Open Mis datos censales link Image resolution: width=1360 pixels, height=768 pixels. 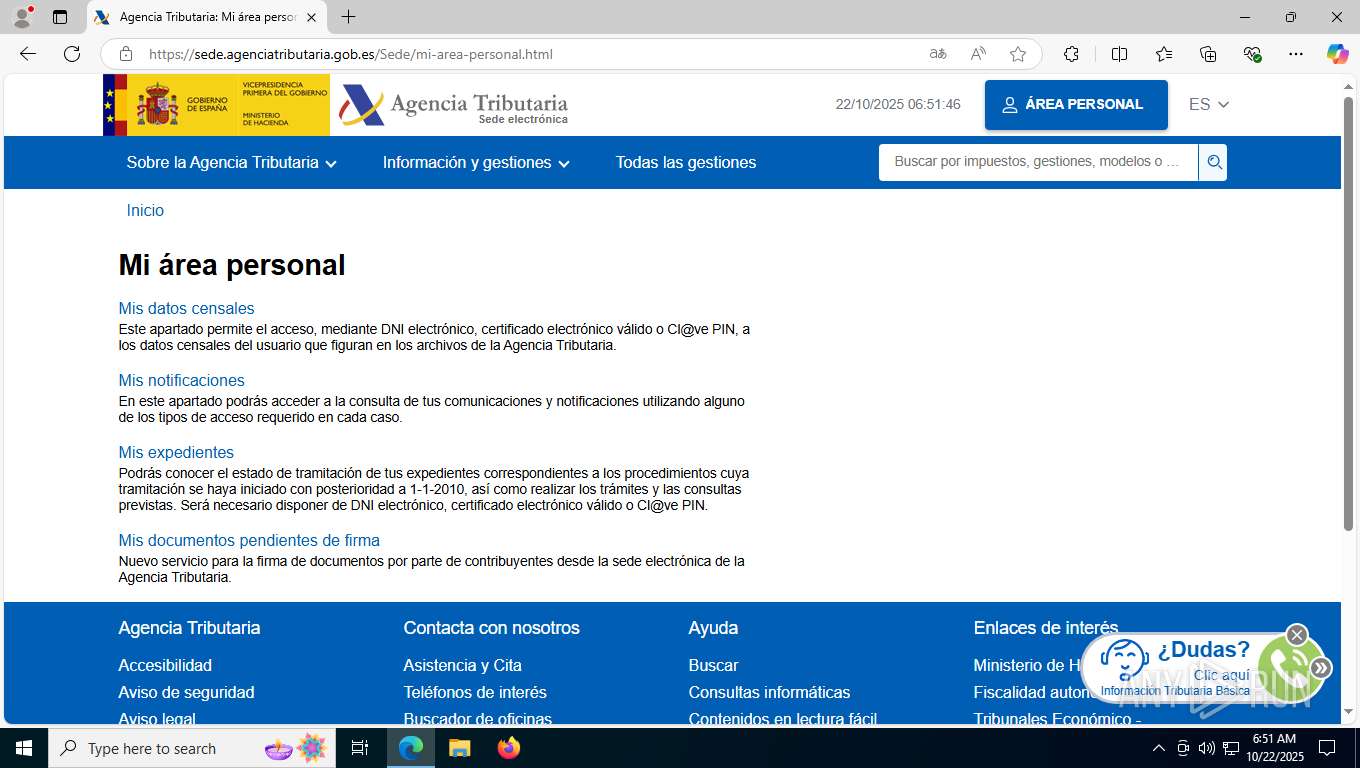[x=187, y=308]
